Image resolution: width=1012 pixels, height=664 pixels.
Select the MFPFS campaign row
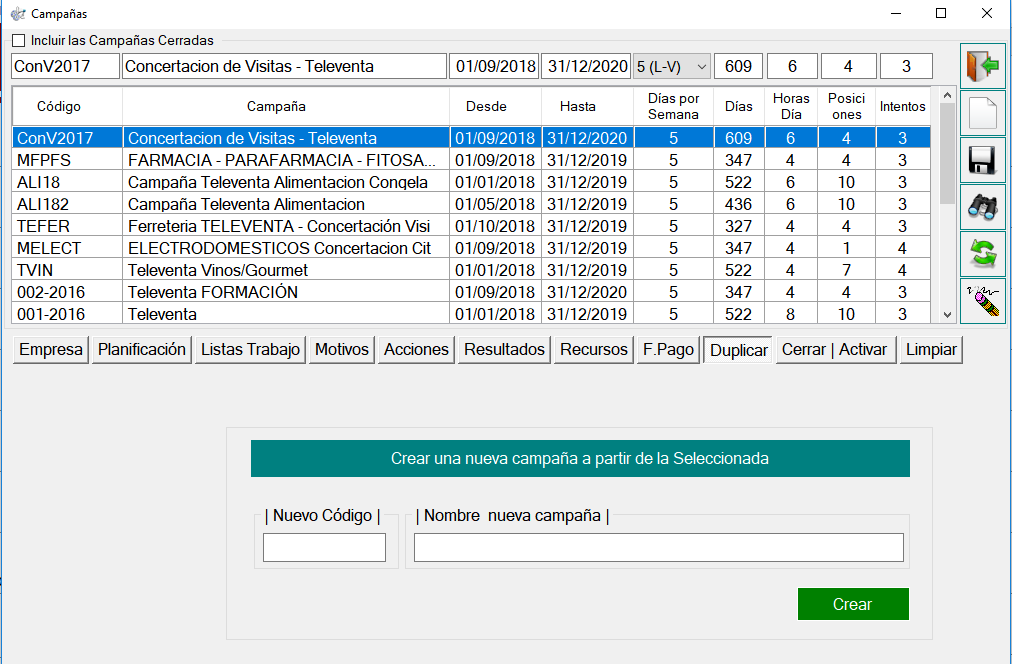pos(471,160)
